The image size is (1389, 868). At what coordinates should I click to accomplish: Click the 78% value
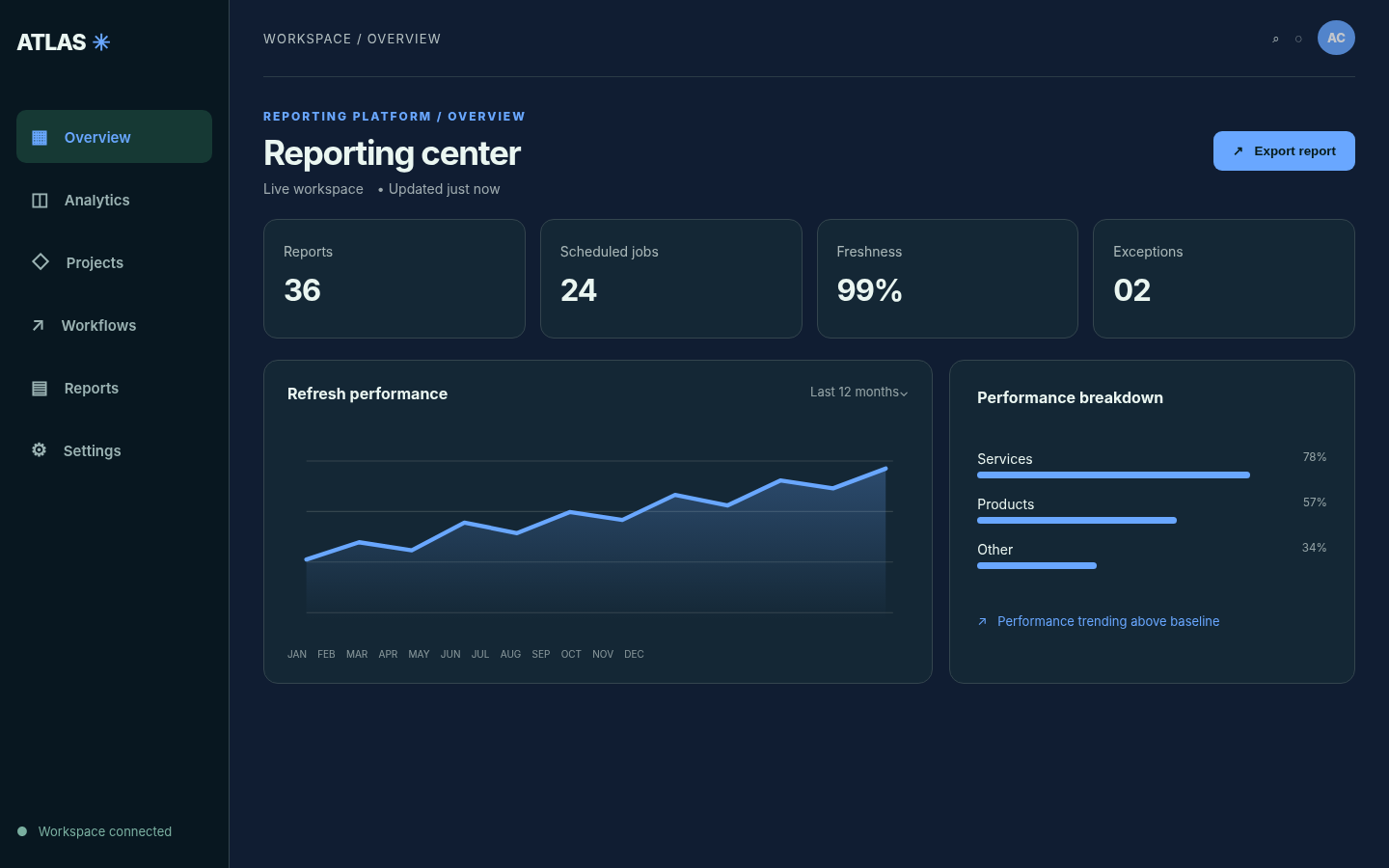tap(1315, 457)
